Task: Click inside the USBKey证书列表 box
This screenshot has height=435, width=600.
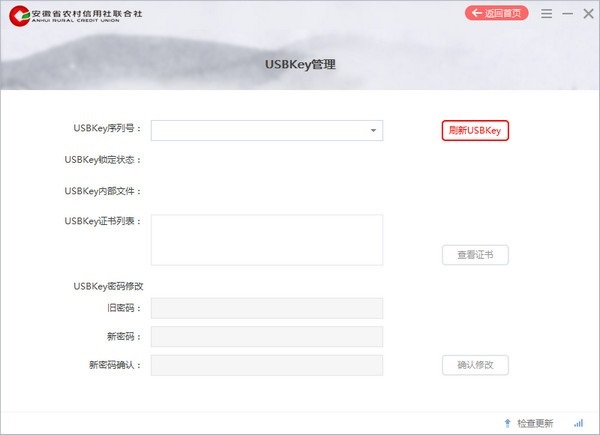Action: (x=266, y=240)
